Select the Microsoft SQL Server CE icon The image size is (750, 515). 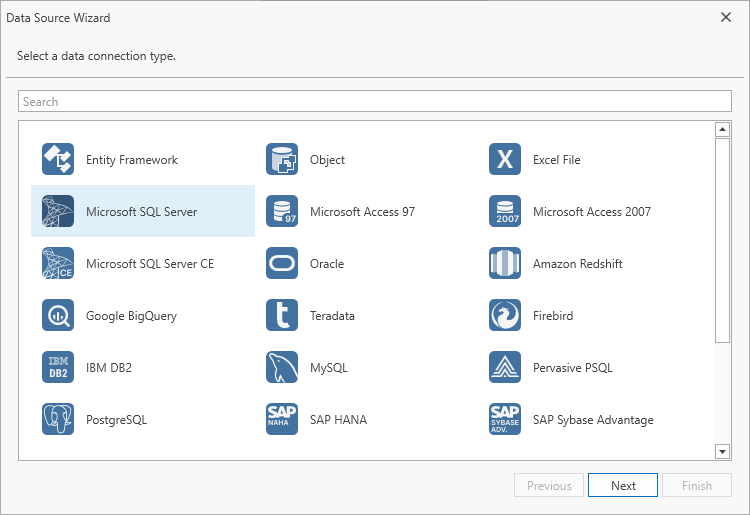point(58,263)
